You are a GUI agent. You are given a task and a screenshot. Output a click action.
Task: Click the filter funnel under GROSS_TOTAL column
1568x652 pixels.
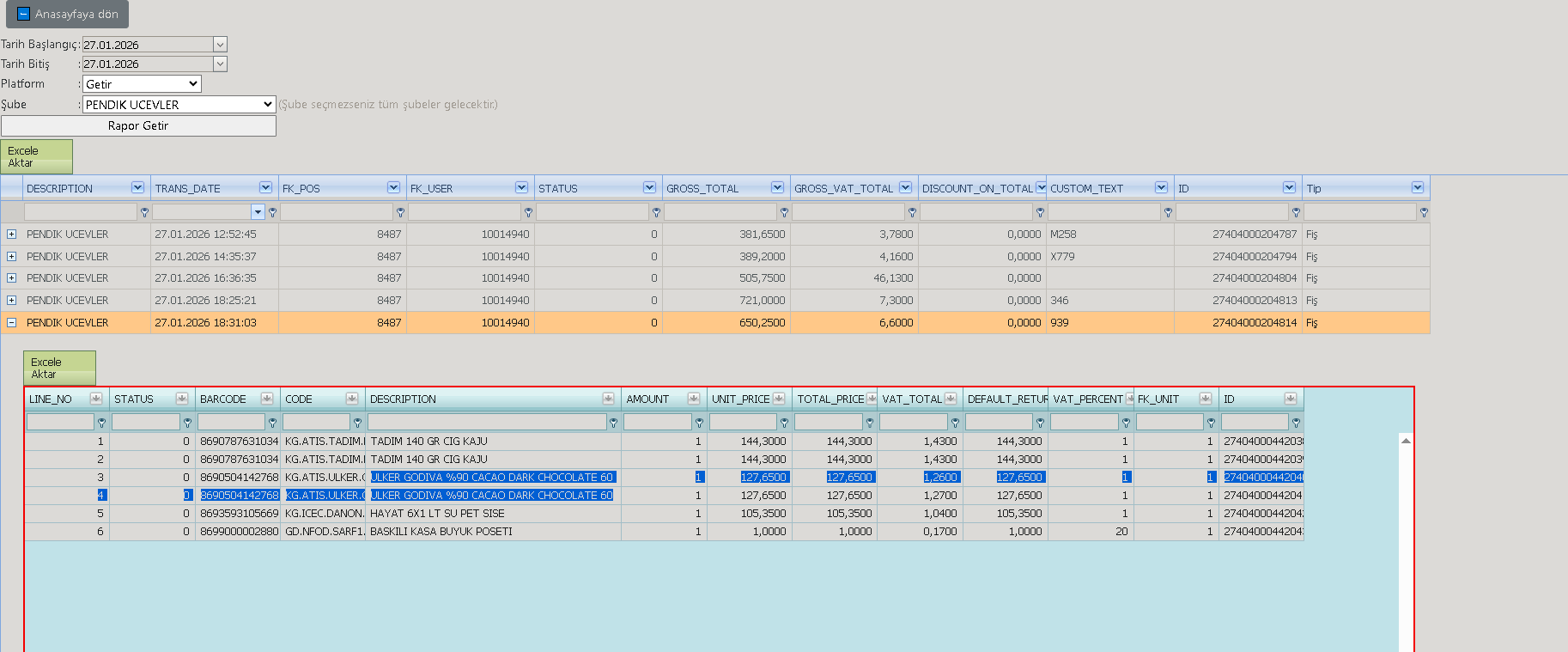tap(784, 212)
